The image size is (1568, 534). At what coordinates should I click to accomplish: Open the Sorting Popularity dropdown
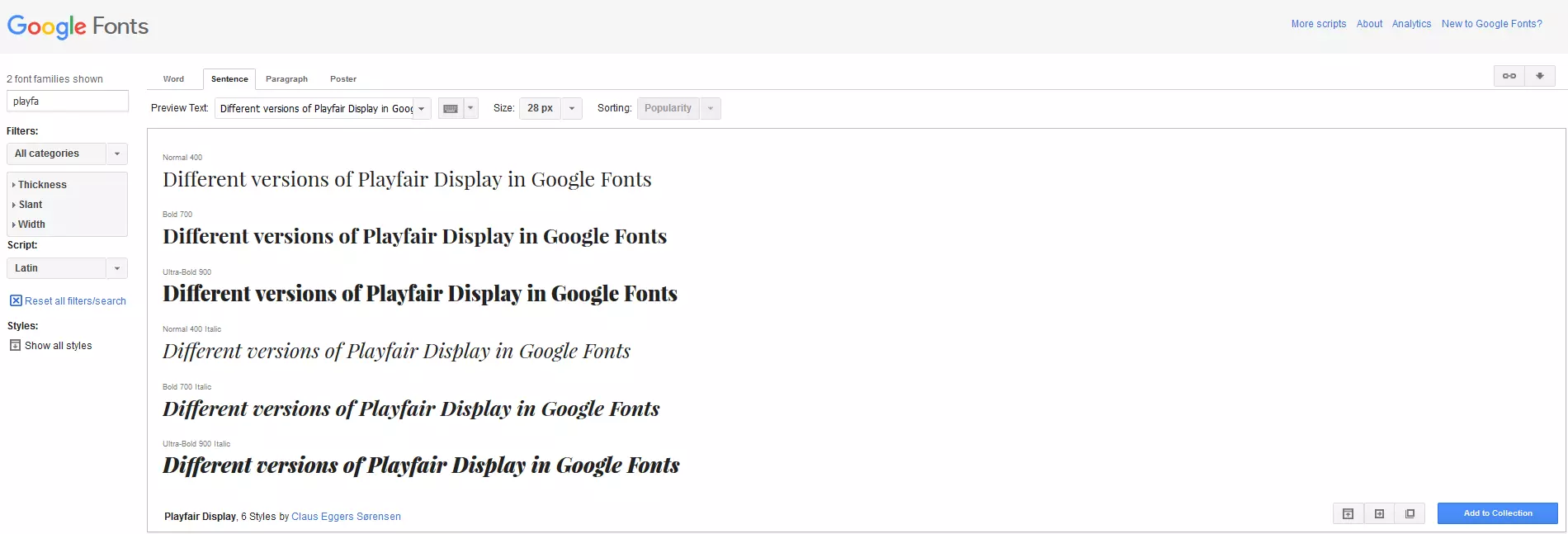click(678, 108)
